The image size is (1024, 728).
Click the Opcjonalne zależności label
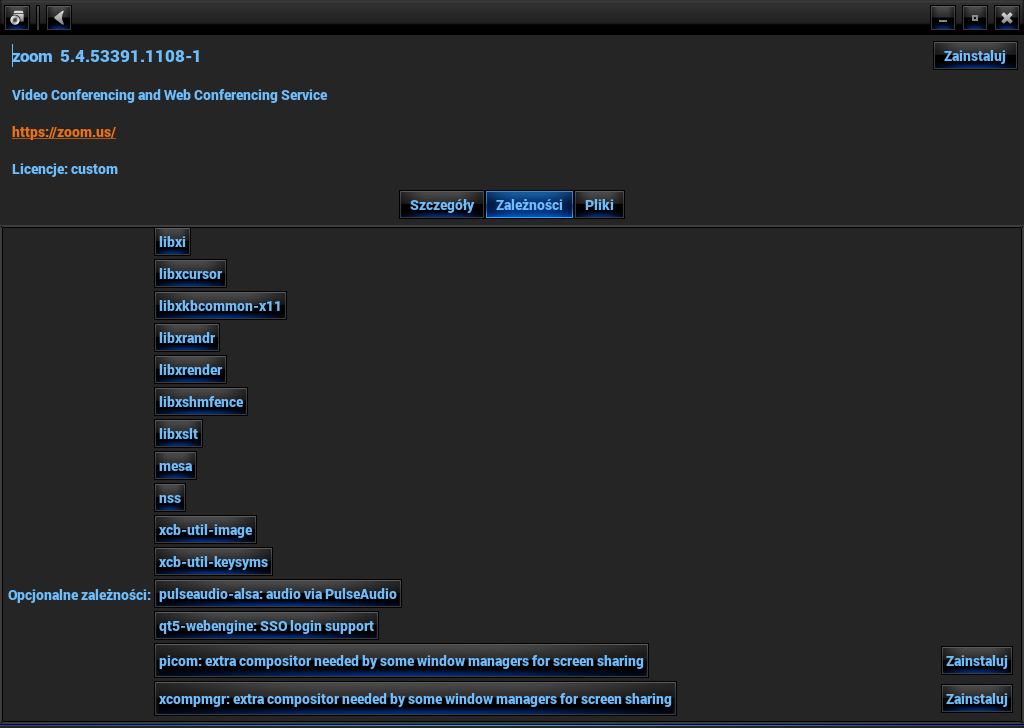pyautogui.click(x=80, y=595)
